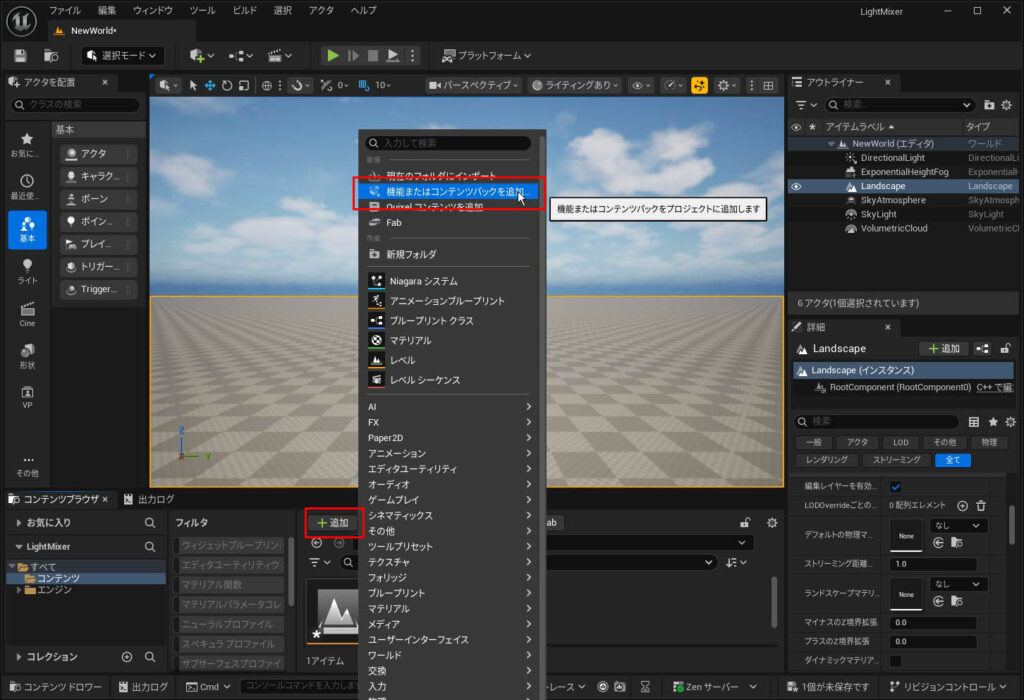Enable the ダイナミックマテリア checkbox

[895, 660]
